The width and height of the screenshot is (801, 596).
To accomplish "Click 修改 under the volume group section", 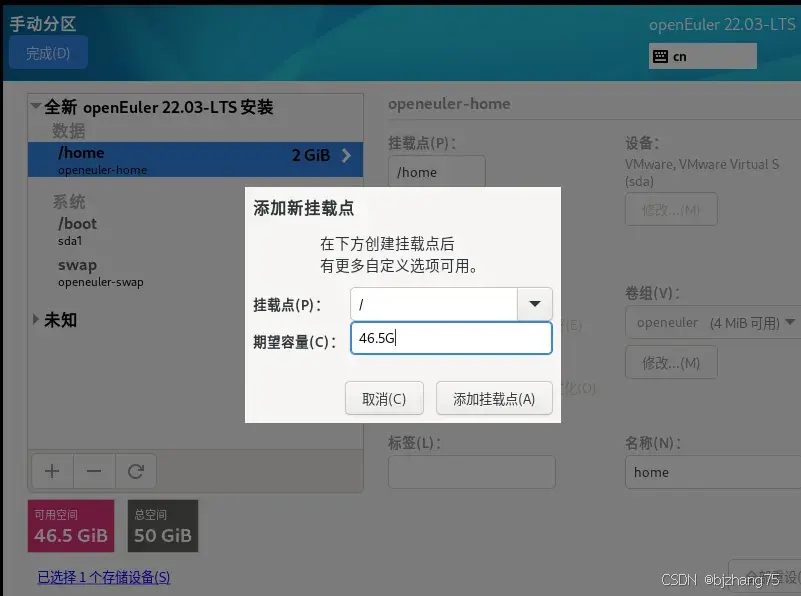I will click(670, 361).
